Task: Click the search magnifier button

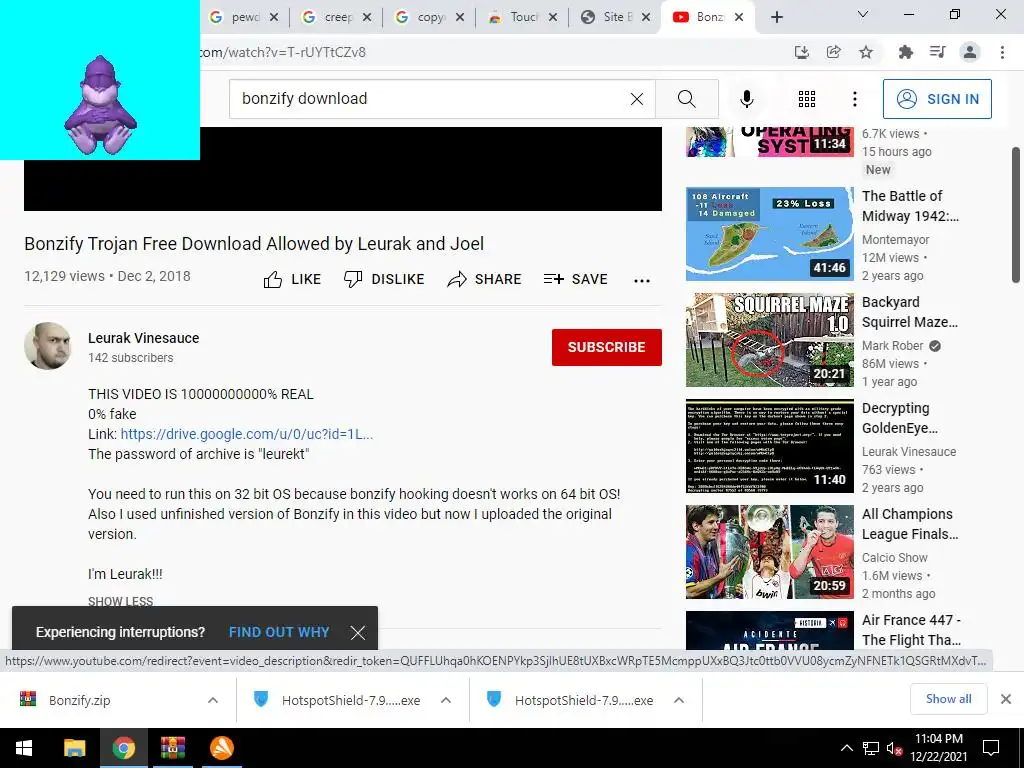Action: click(686, 99)
